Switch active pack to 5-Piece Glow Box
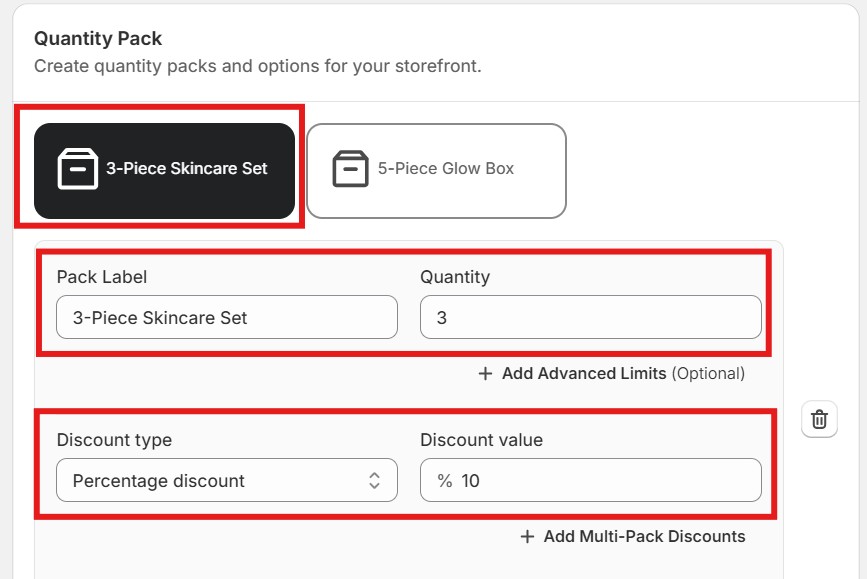This screenshot has height=579, width=867. point(436,170)
